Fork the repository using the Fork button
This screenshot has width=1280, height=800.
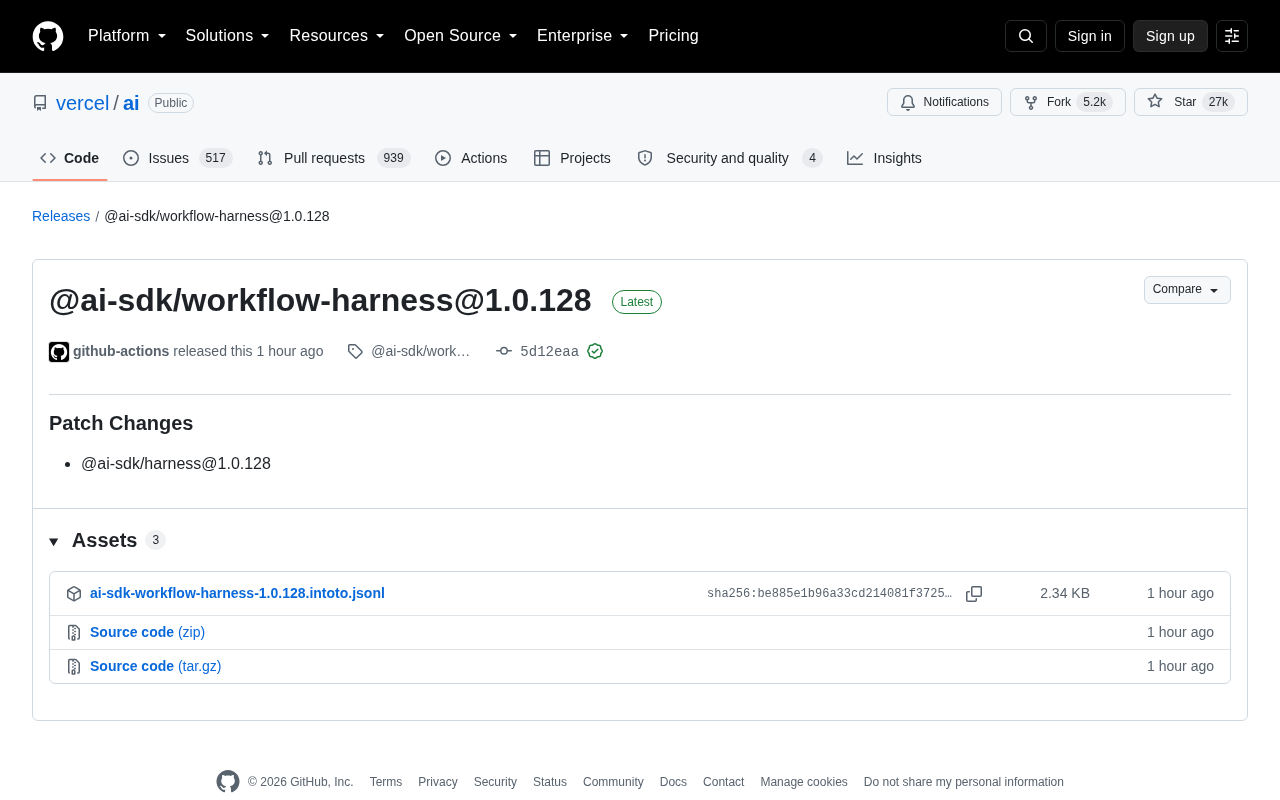point(1068,102)
